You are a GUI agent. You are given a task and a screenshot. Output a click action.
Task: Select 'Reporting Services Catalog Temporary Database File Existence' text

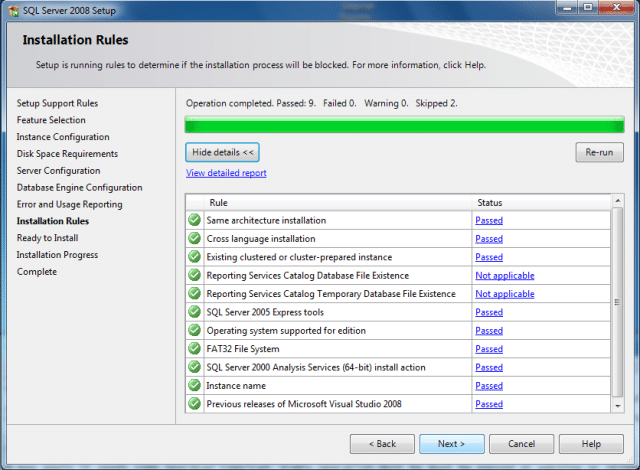point(331,294)
